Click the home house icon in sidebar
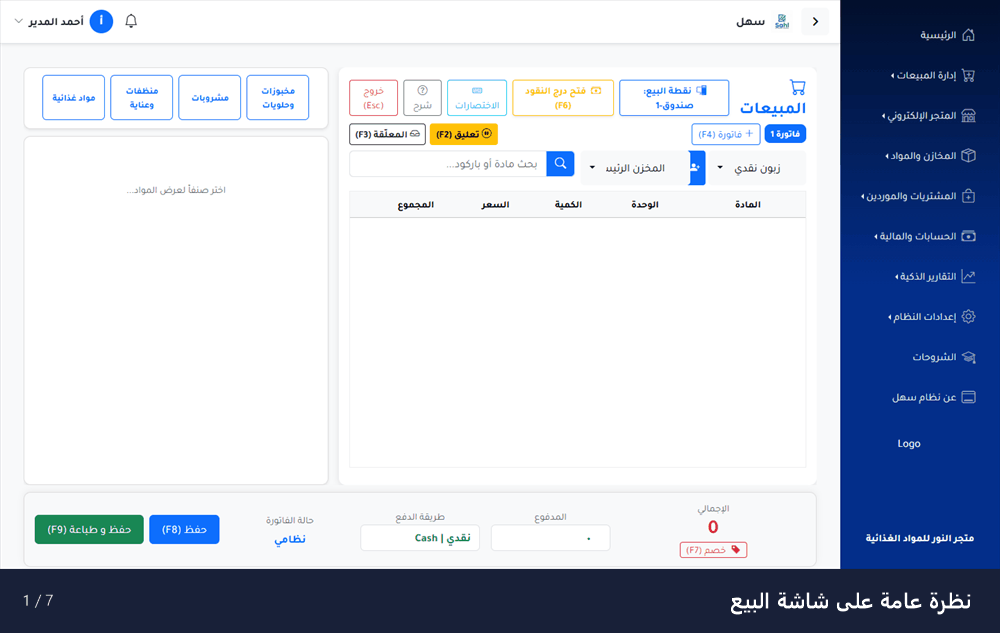1000x633 pixels. pyautogui.click(x=968, y=34)
